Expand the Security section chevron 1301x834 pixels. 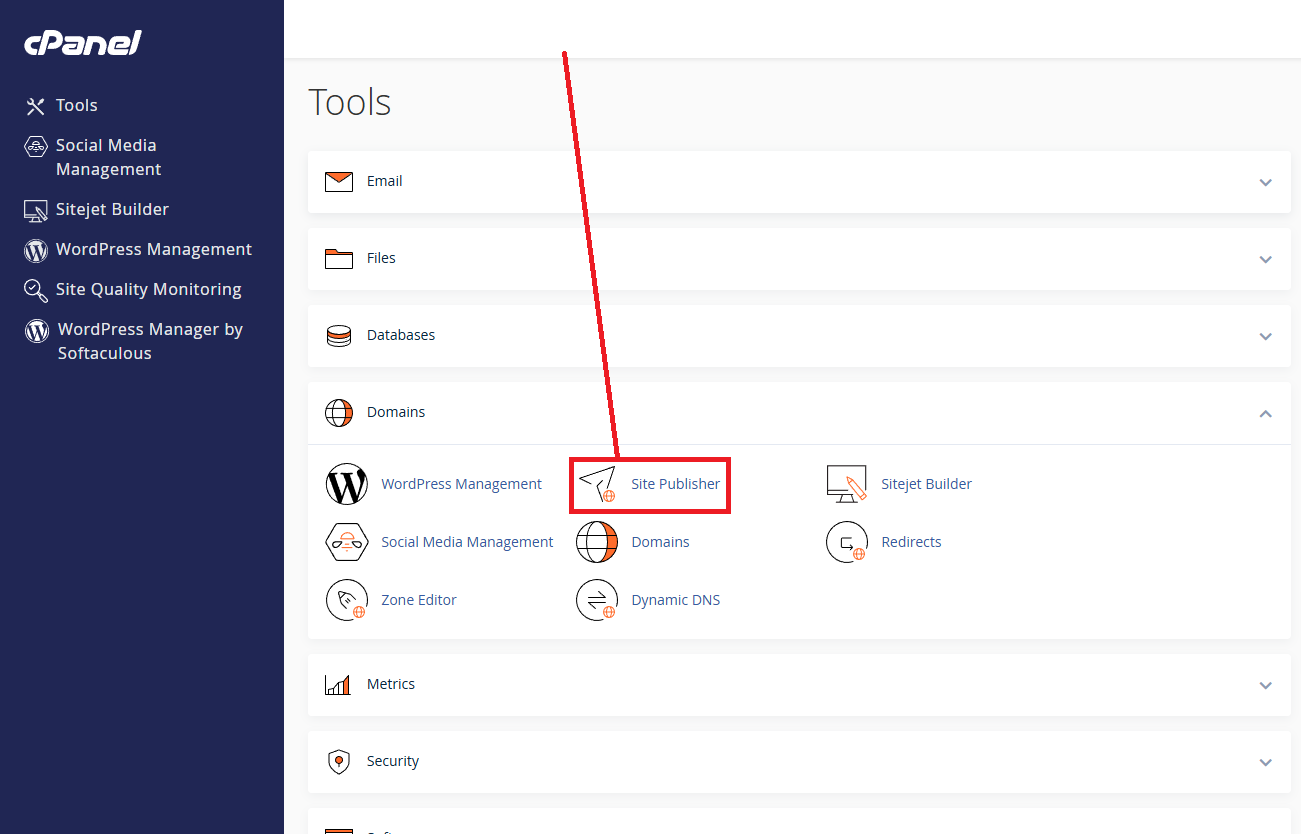tap(1266, 763)
